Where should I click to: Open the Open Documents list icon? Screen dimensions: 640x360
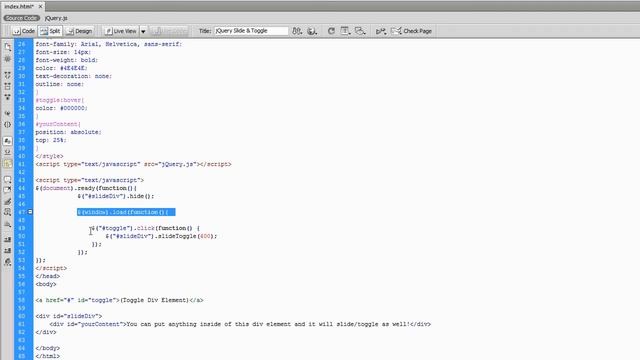(7, 47)
